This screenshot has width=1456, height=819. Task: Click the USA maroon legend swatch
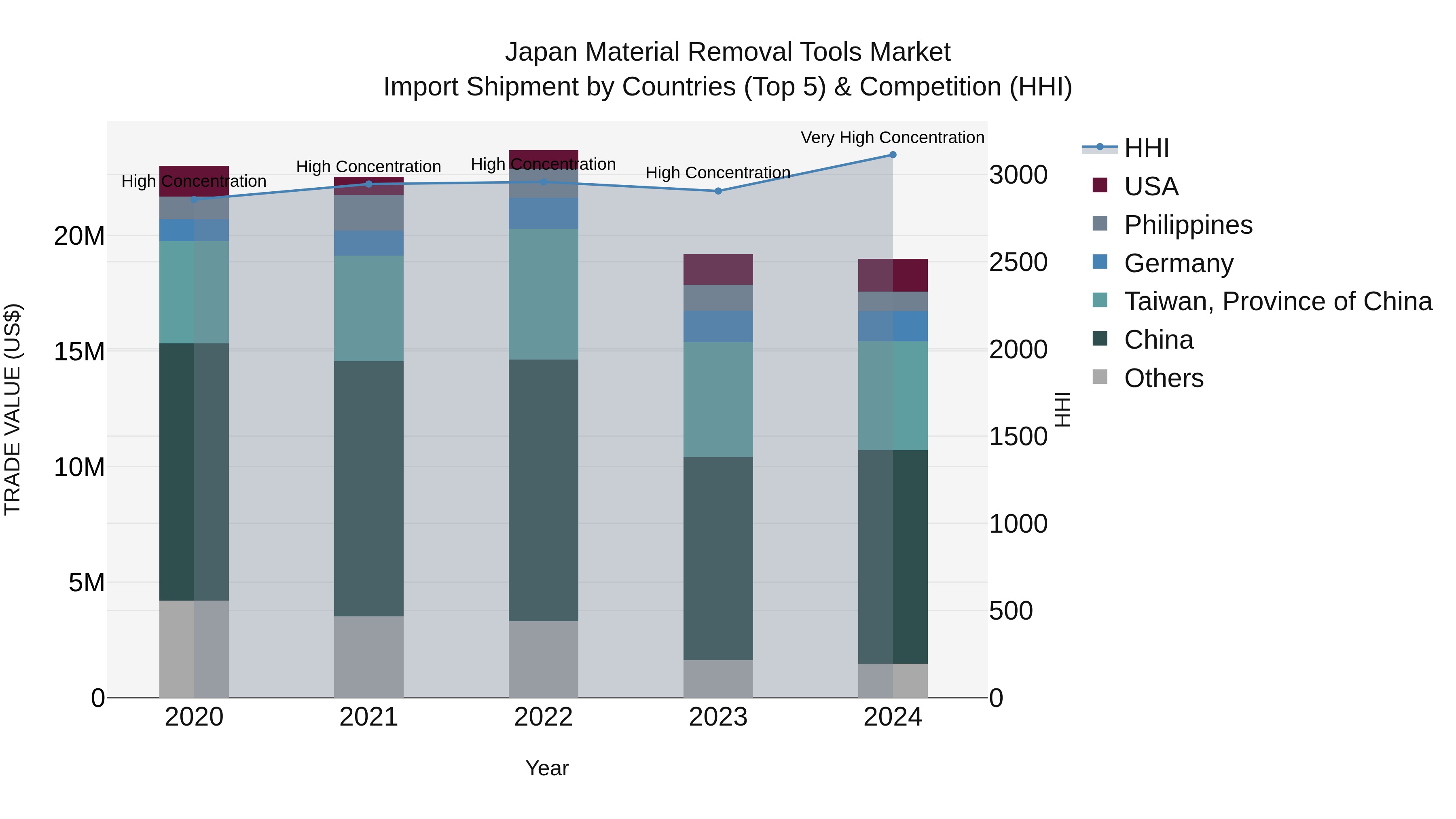tap(1100, 185)
